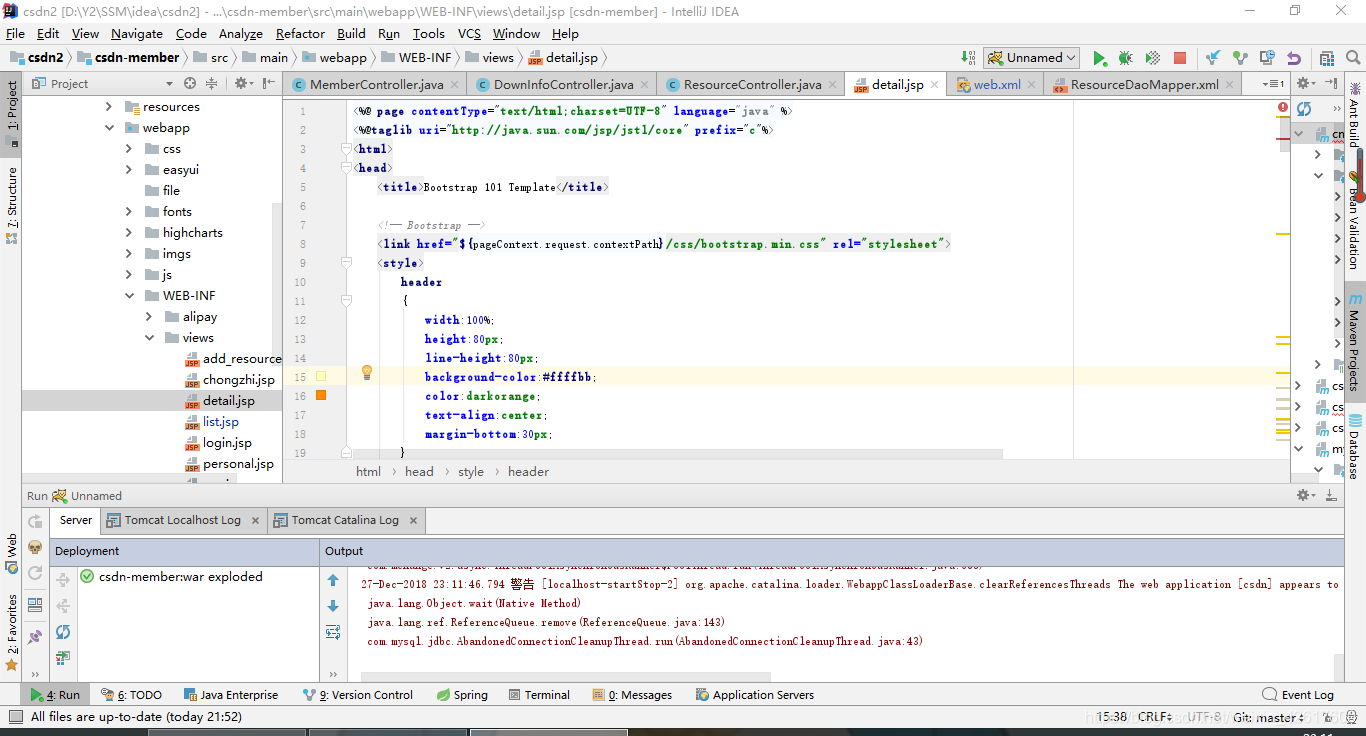1366x736 pixels.
Task: Expand the css folder
Action: point(129,149)
